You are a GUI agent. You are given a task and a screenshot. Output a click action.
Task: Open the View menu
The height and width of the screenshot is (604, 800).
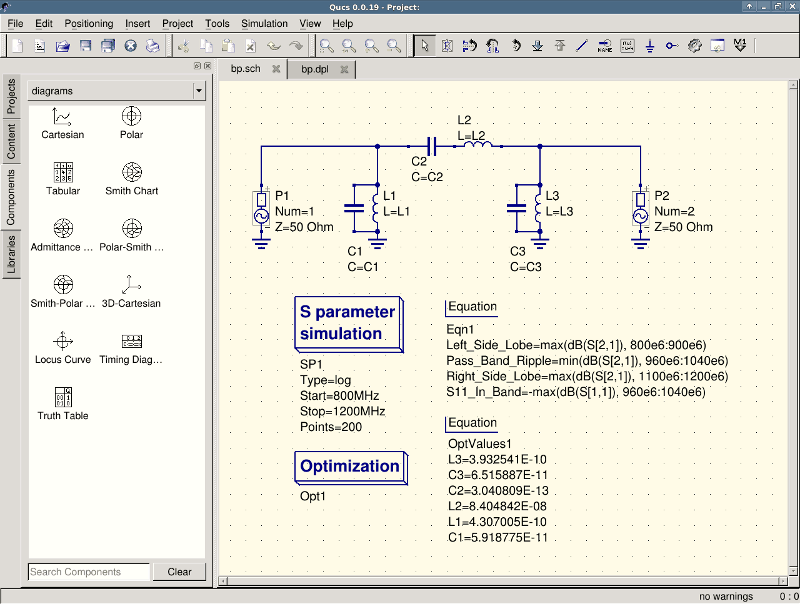click(x=310, y=23)
